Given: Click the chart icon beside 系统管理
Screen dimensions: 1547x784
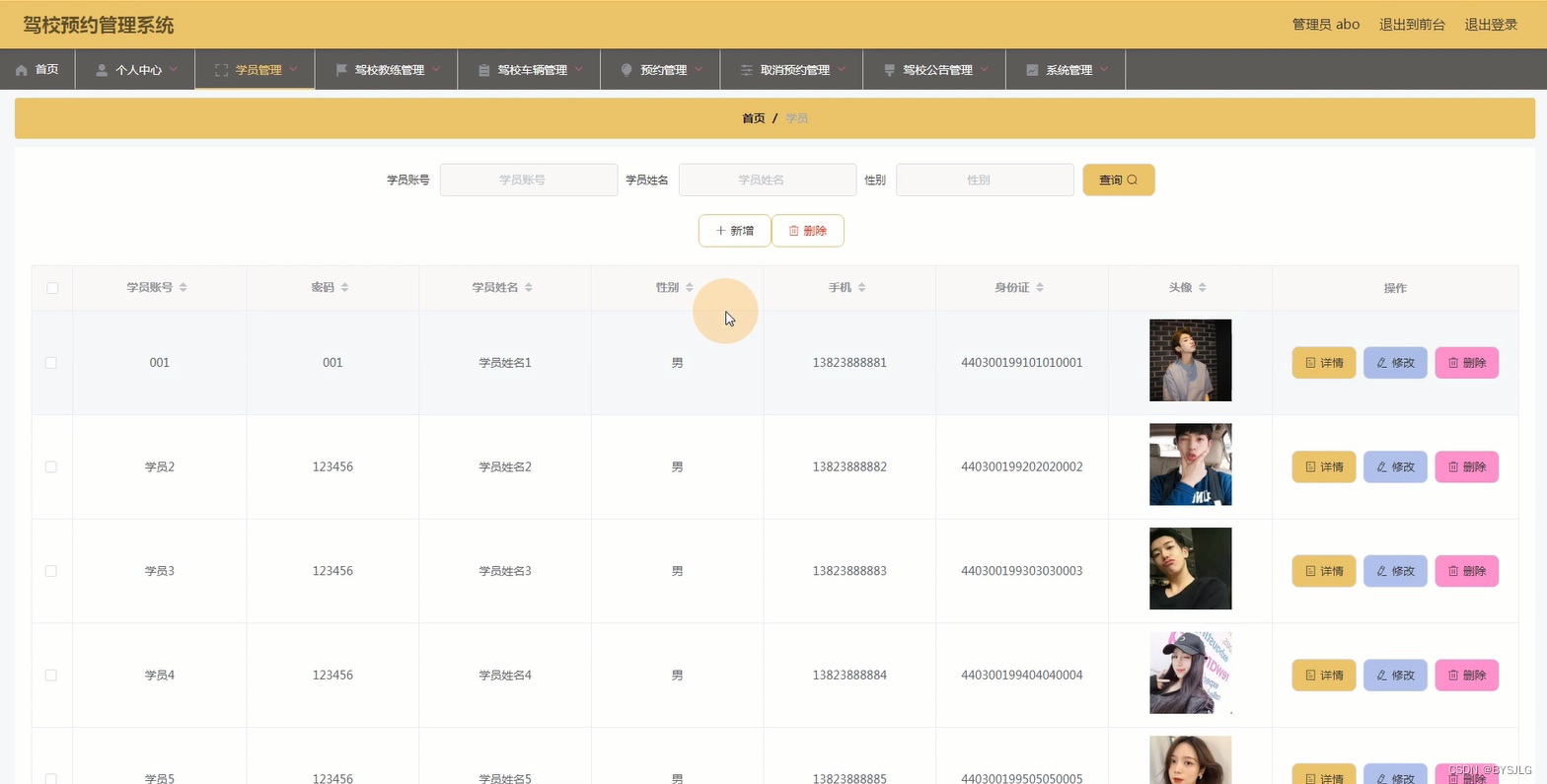Looking at the screenshot, I should click(1032, 70).
